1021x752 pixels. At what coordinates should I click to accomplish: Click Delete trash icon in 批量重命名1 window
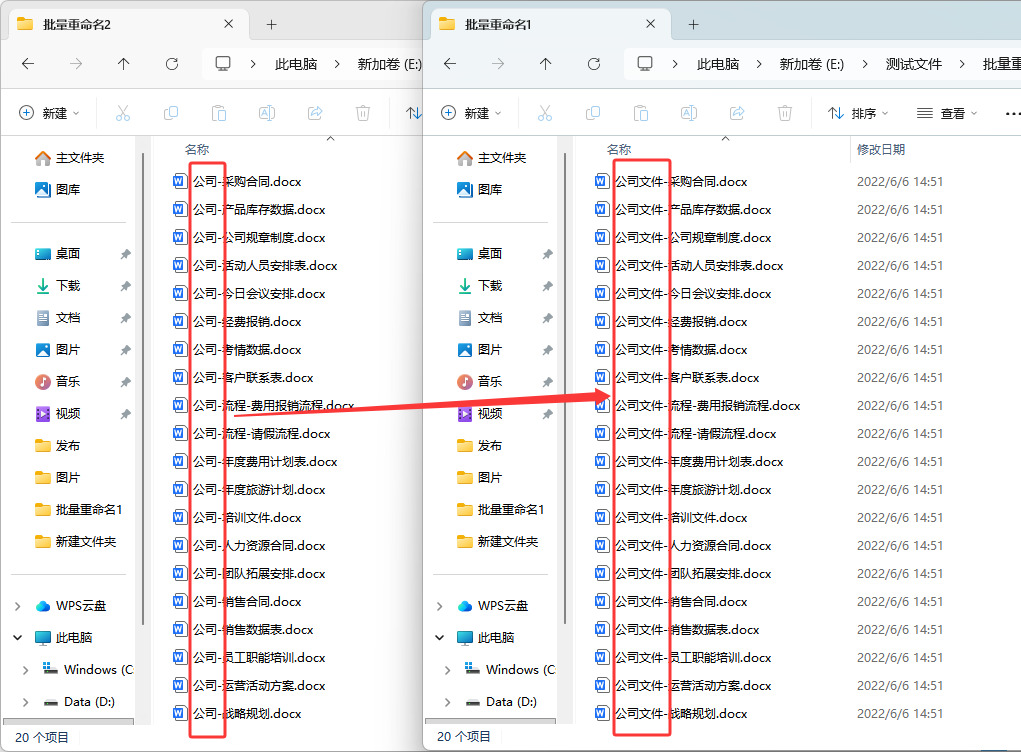point(785,113)
